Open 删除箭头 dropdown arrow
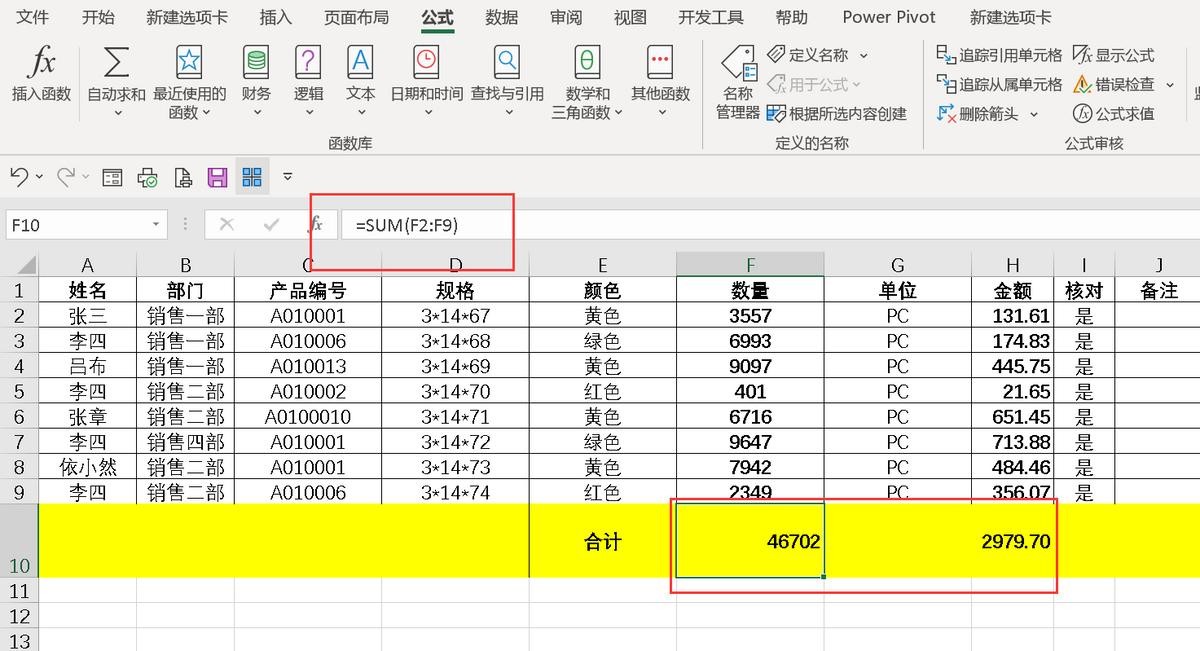The height and width of the screenshot is (651, 1200). [1034, 114]
